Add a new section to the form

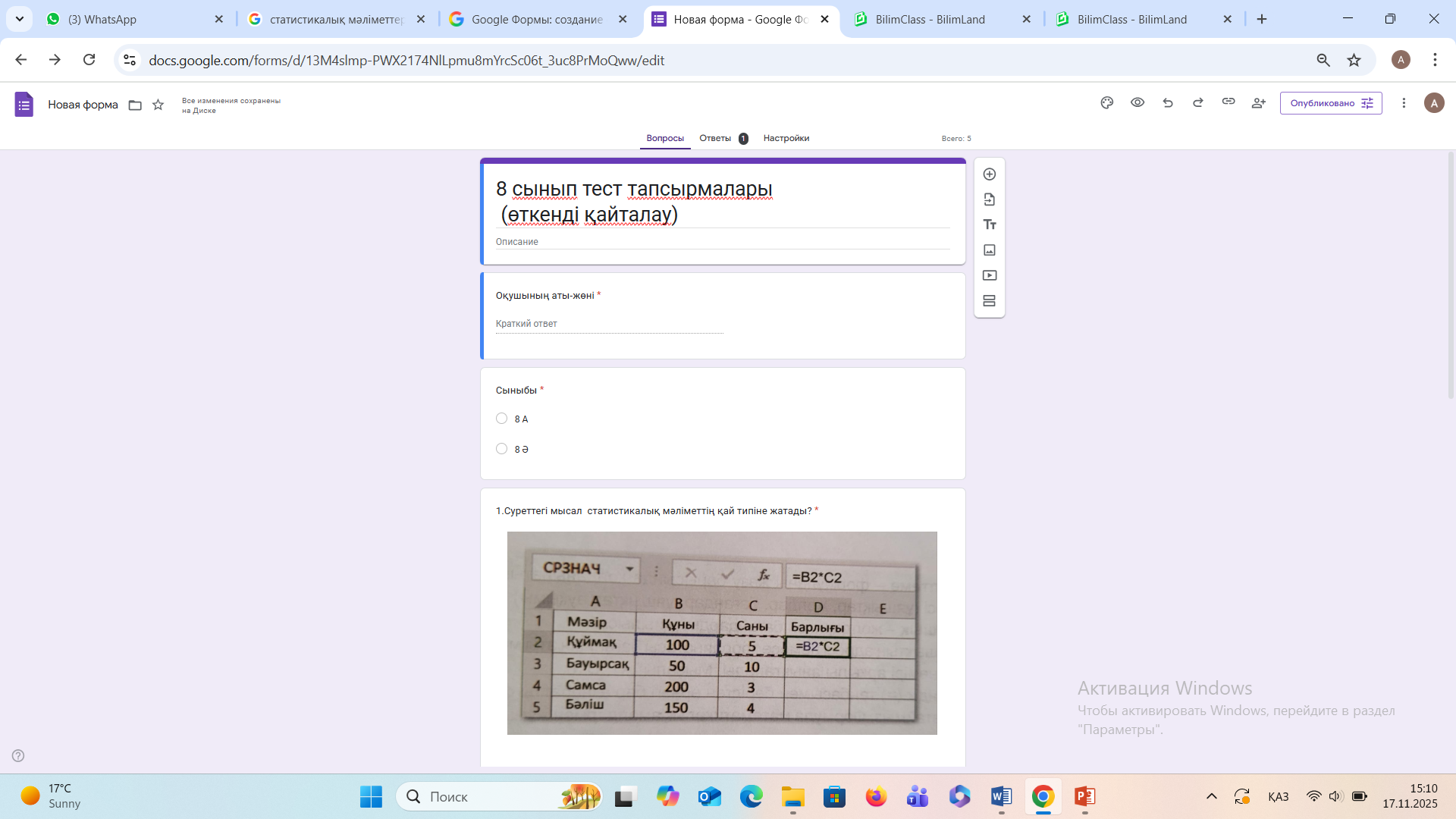pyautogui.click(x=990, y=301)
